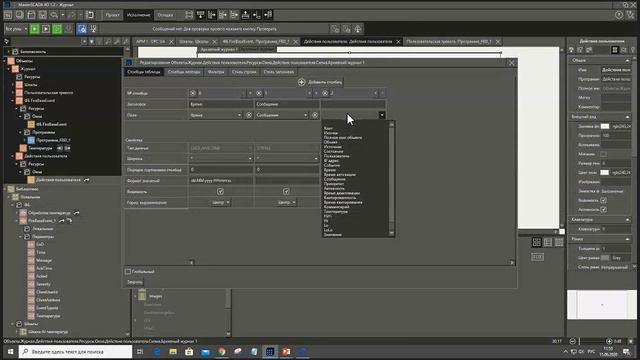Toggle the Глобальный checkbox

[128, 271]
